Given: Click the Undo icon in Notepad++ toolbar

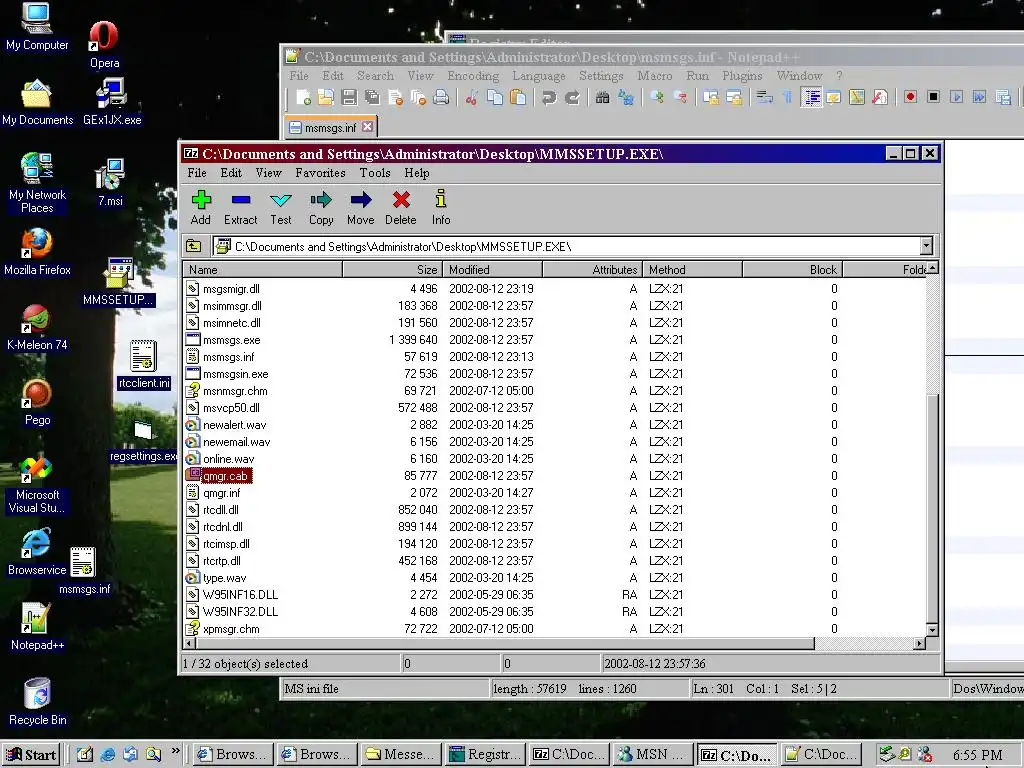Looking at the screenshot, I should point(549,97).
